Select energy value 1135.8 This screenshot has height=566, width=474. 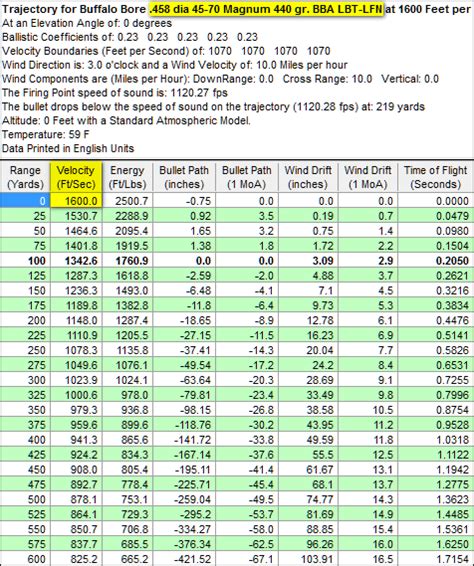point(127,350)
